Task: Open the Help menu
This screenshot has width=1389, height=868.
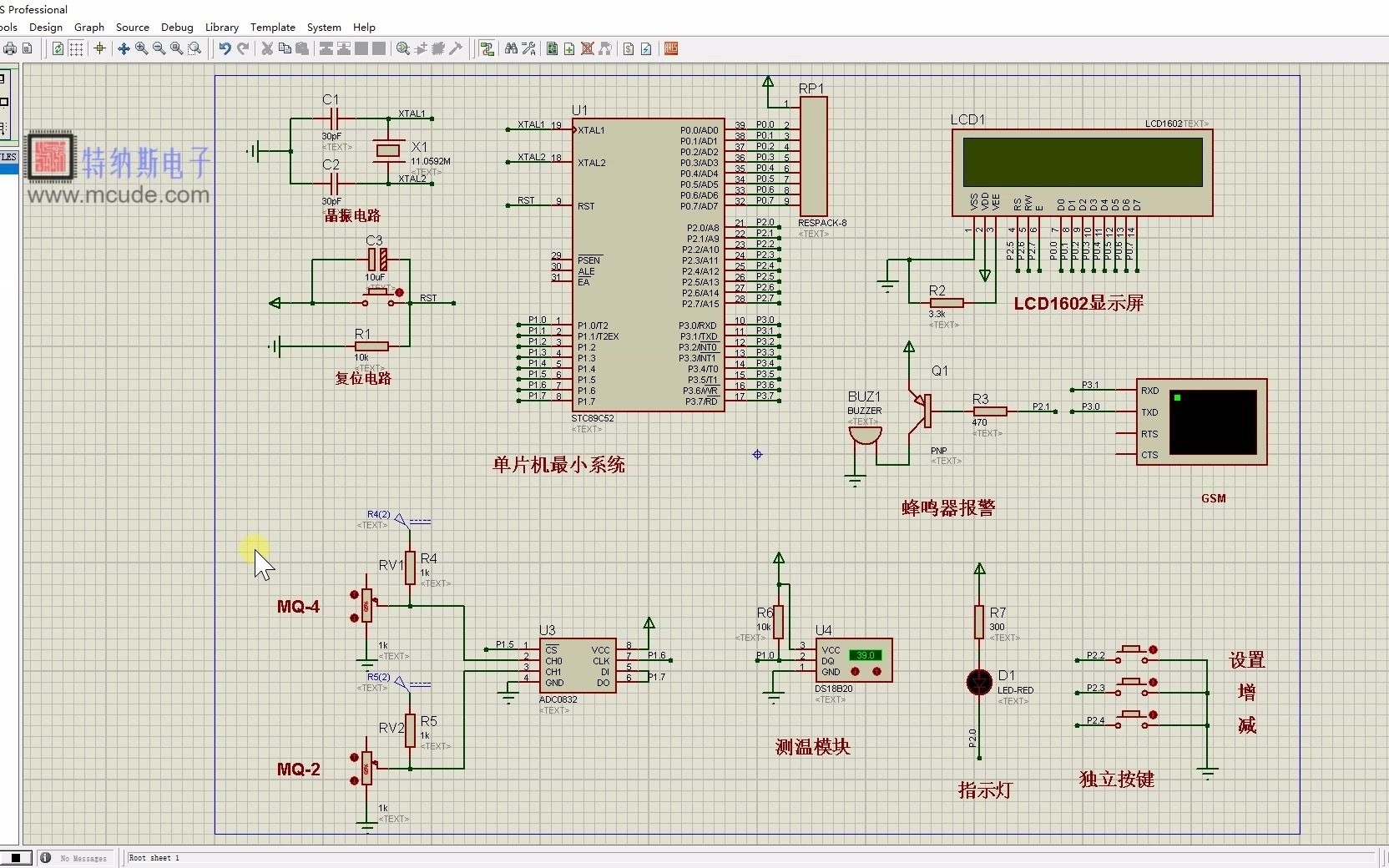Action: tap(364, 27)
